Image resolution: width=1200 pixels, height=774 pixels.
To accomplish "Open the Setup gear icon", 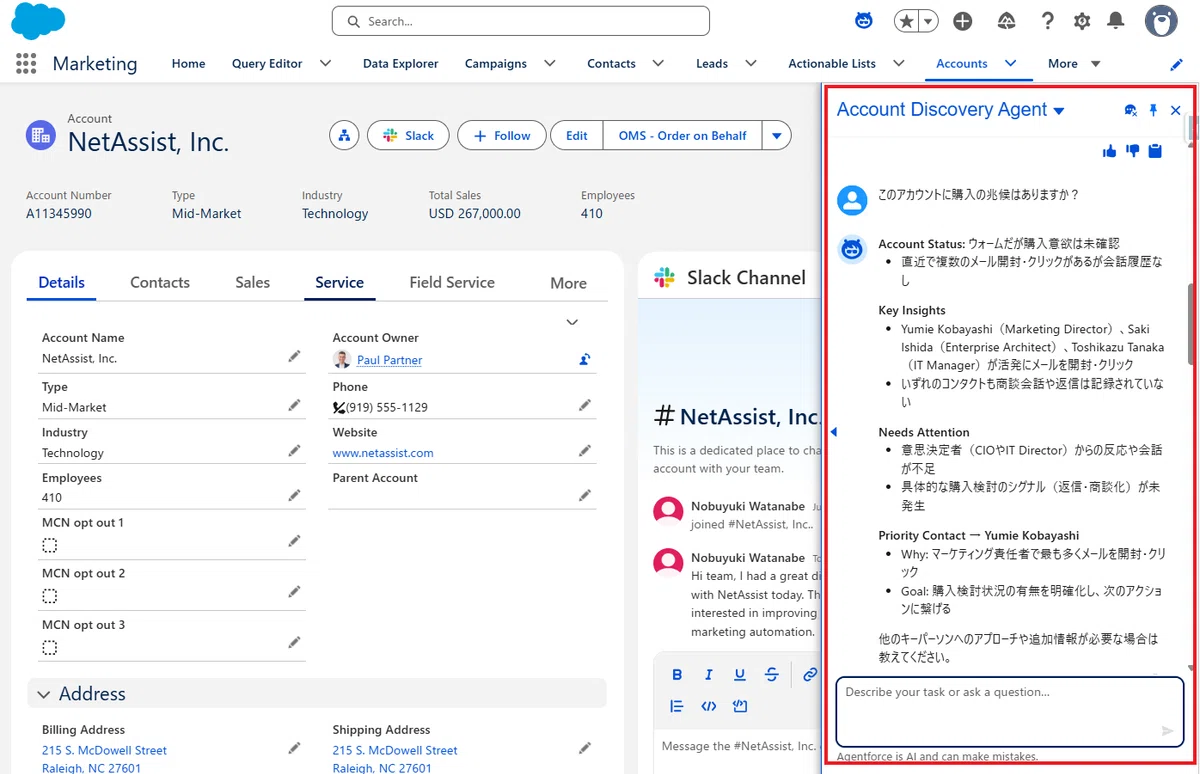I will coord(1082,21).
